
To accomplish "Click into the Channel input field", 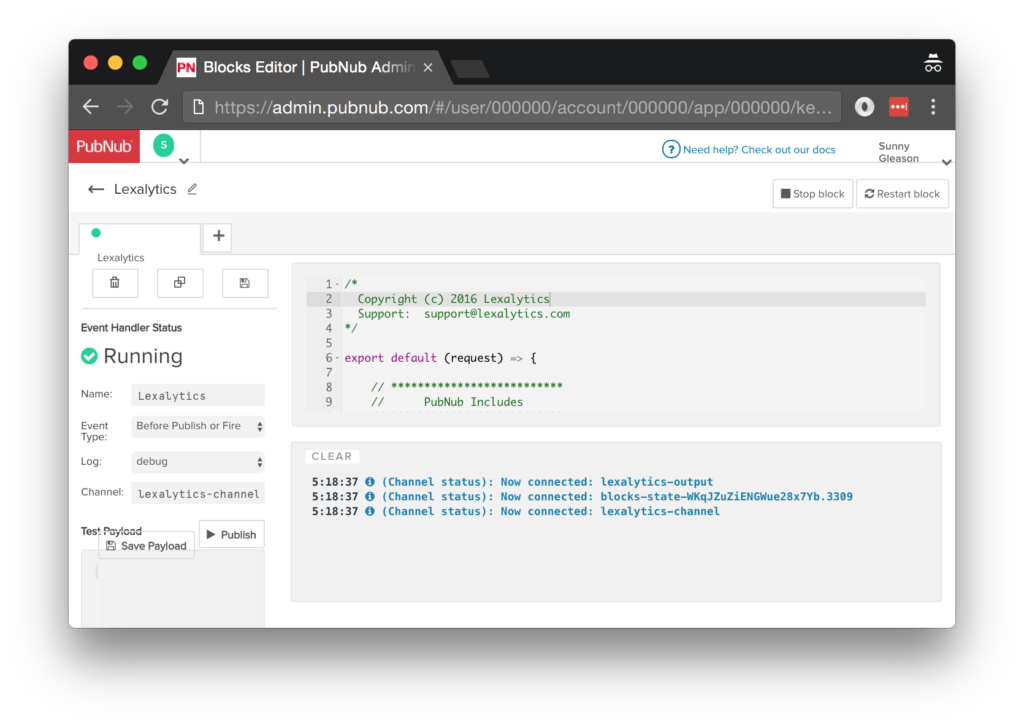I will (x=198, y=493).
